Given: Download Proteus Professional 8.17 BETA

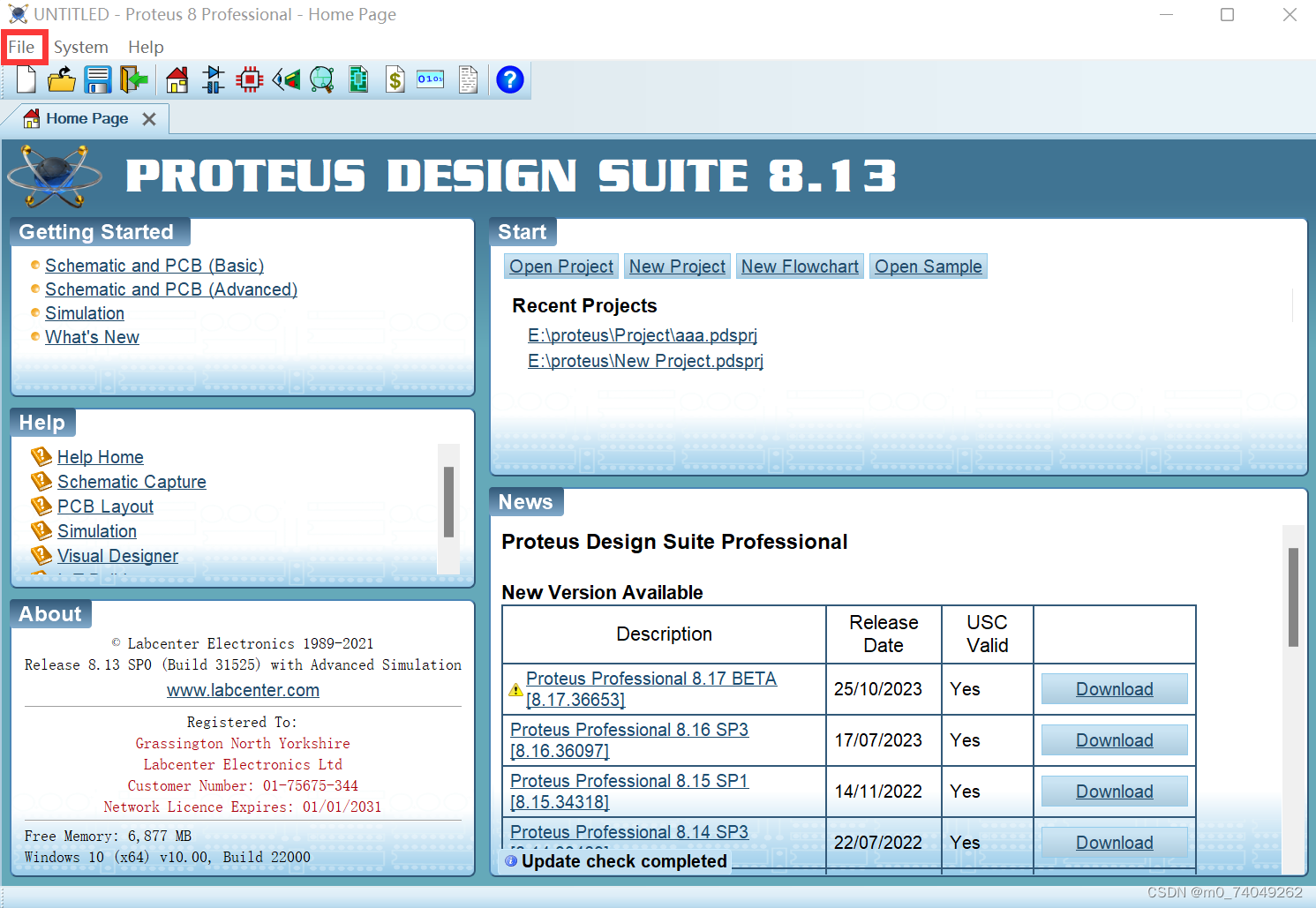Looking at the screenshot, I should click(x=1114, y=688).
